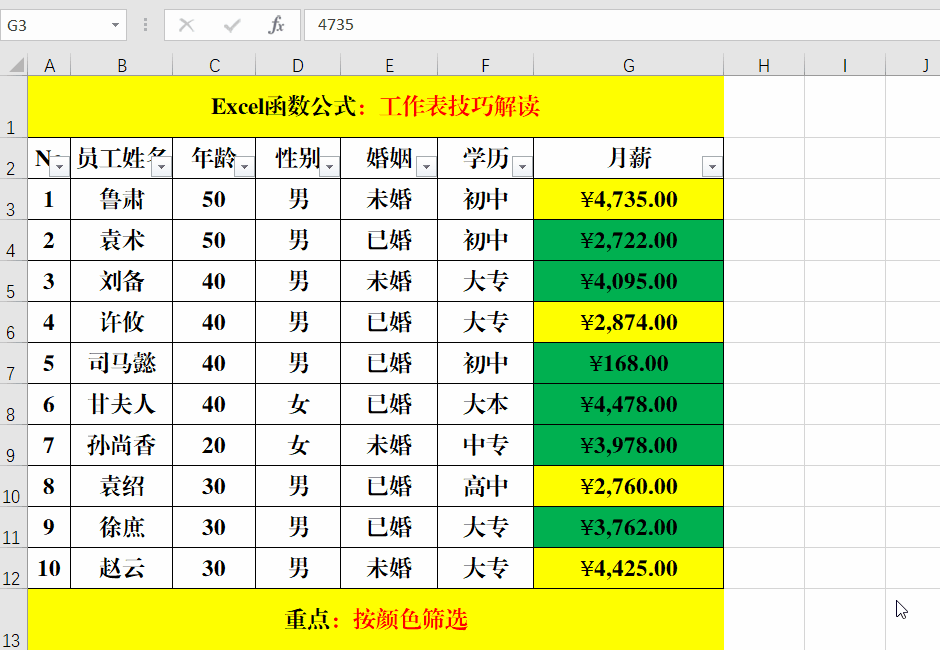The width and height of the screenshot is (940, 650).
Task: Select column C header
Action: (x=214, y=65)
